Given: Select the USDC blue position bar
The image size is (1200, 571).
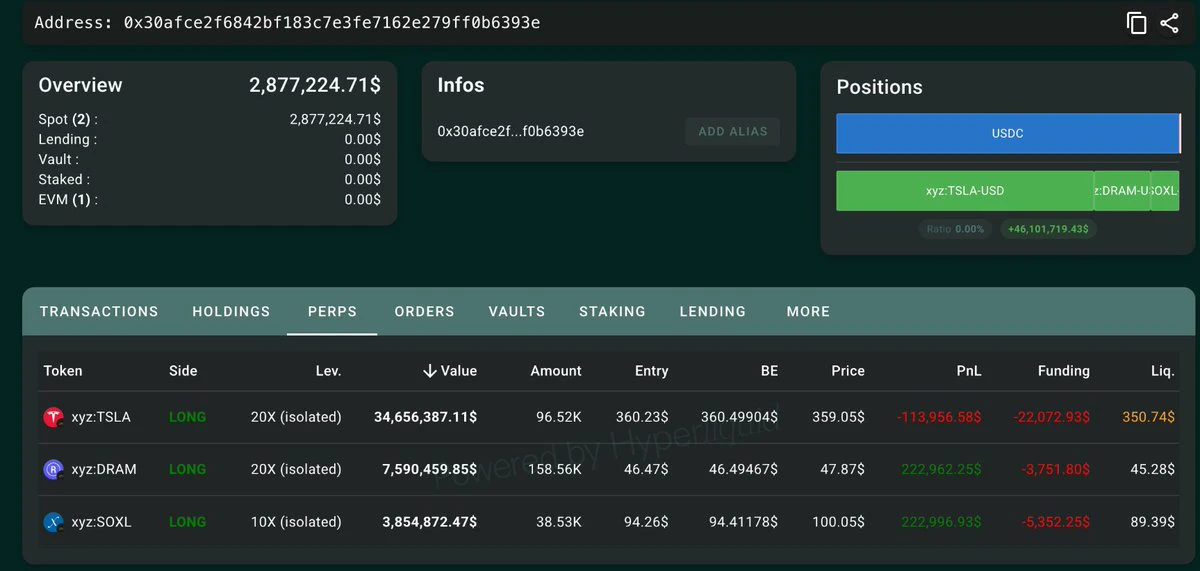Looking at the screenshot, I should click(x=1008, y=133).
